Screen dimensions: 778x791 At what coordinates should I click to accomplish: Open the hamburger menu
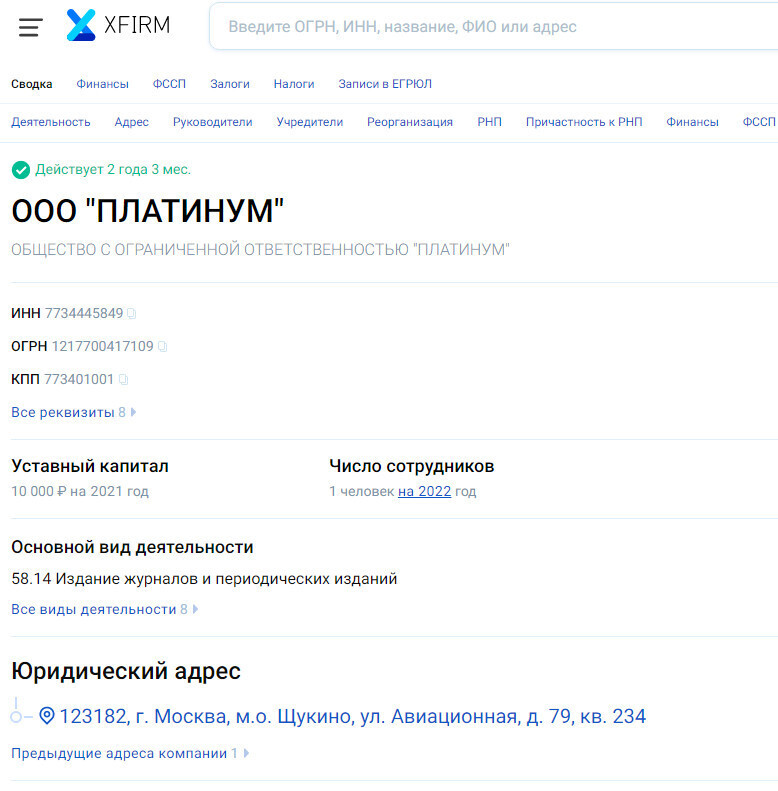(x=30, y=27)
